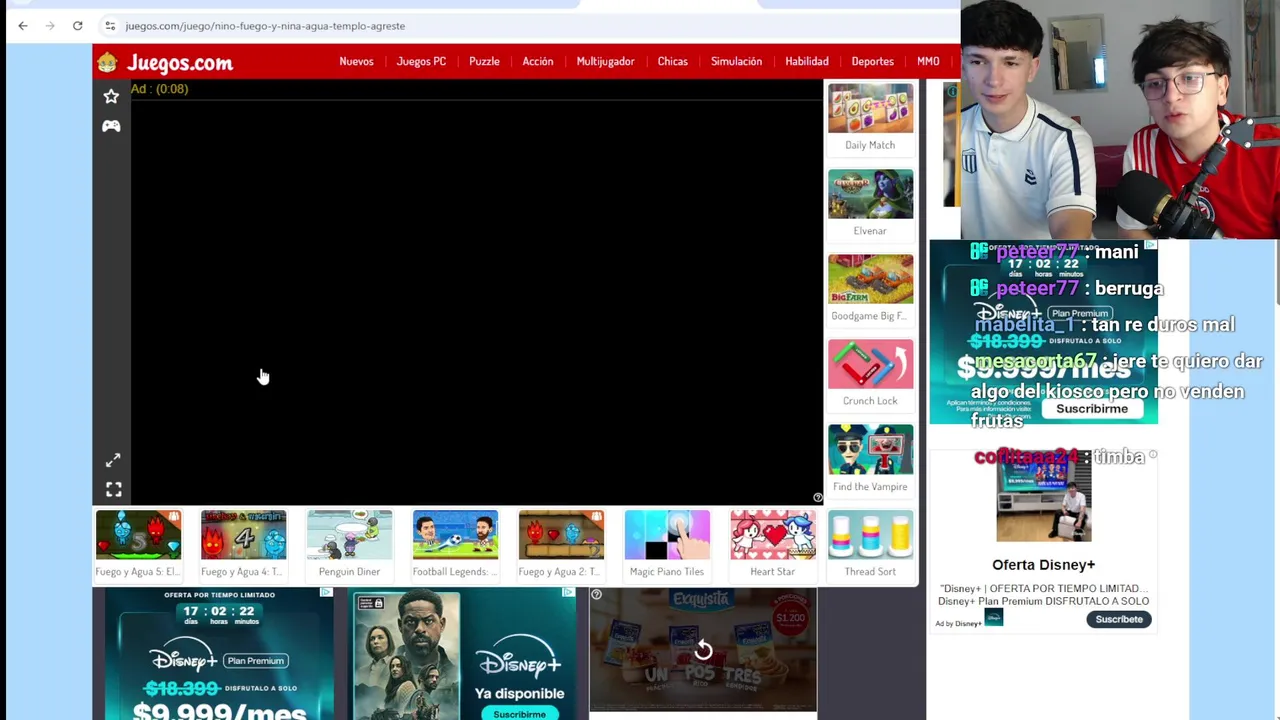Click Suscribirme button in right sidebar ad
This screenshot has height=720, width=1280.
tap(1092, 409)
